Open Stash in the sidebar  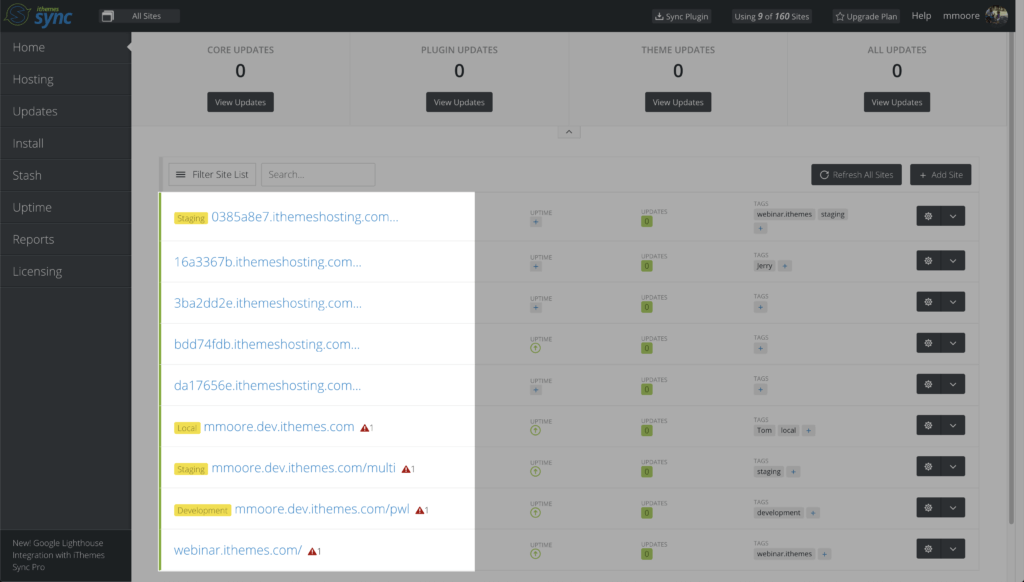(65, 176)
